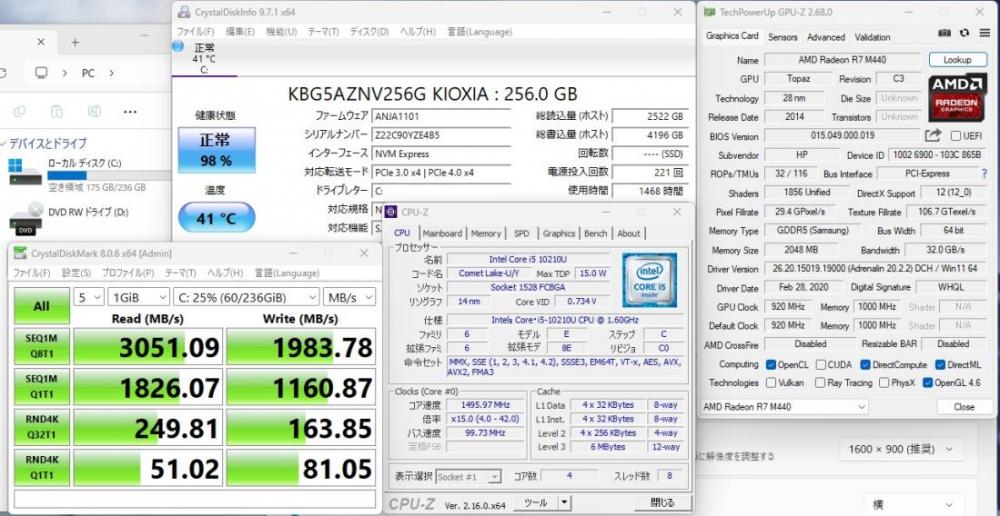Toggle the Ray Tracing checkbox
Image resolution: width=1000 pixels, height=516 pixels.
point(820,383)
